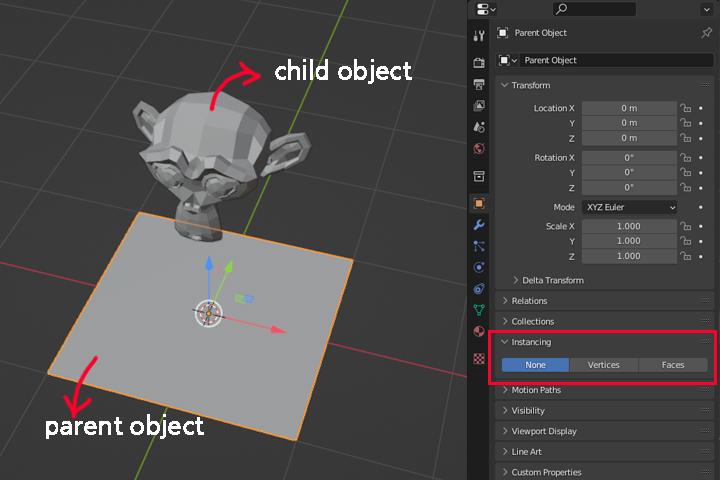The width and height of the screenshot is (720, 480).
Task: Click the Location Z value field
Action: 630,138
